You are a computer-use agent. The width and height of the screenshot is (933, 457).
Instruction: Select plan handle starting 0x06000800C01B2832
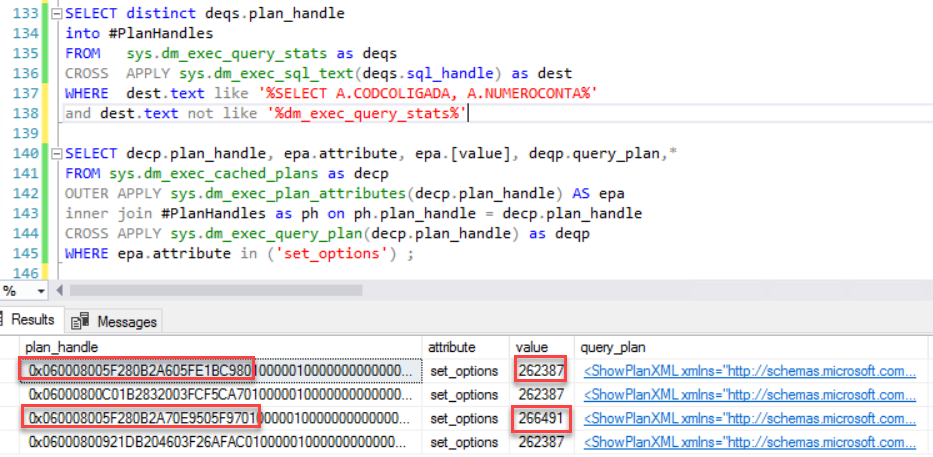[x=220, y=394]
